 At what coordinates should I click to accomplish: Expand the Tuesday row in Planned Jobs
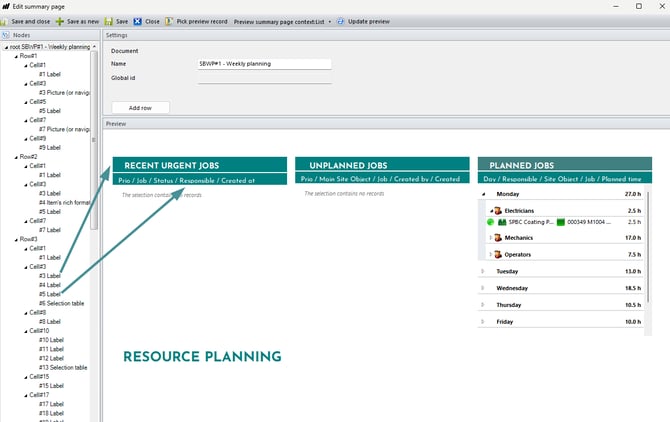(x=484, y=271)
